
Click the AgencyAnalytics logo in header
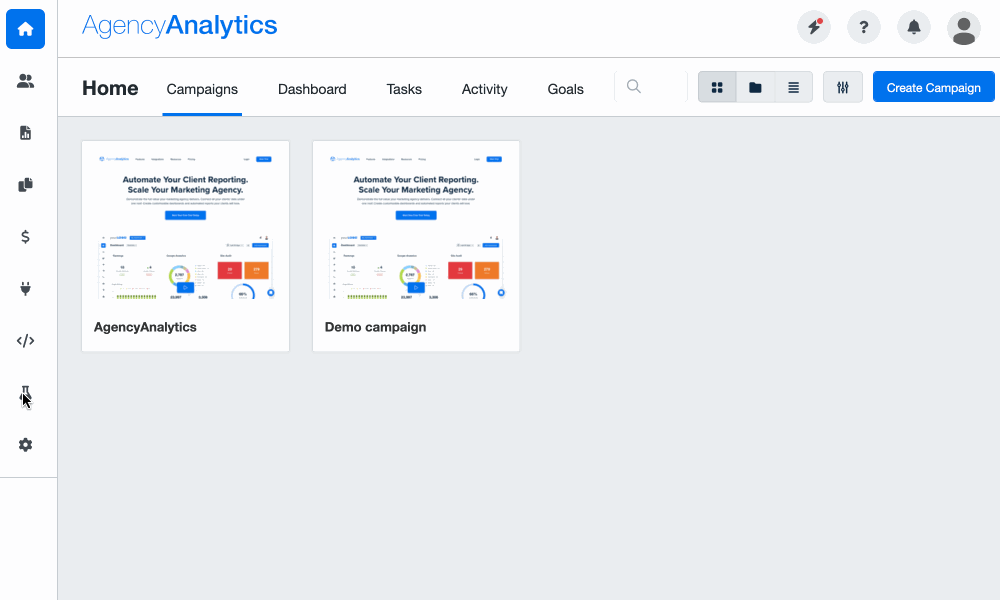click(x=180, y=26)
